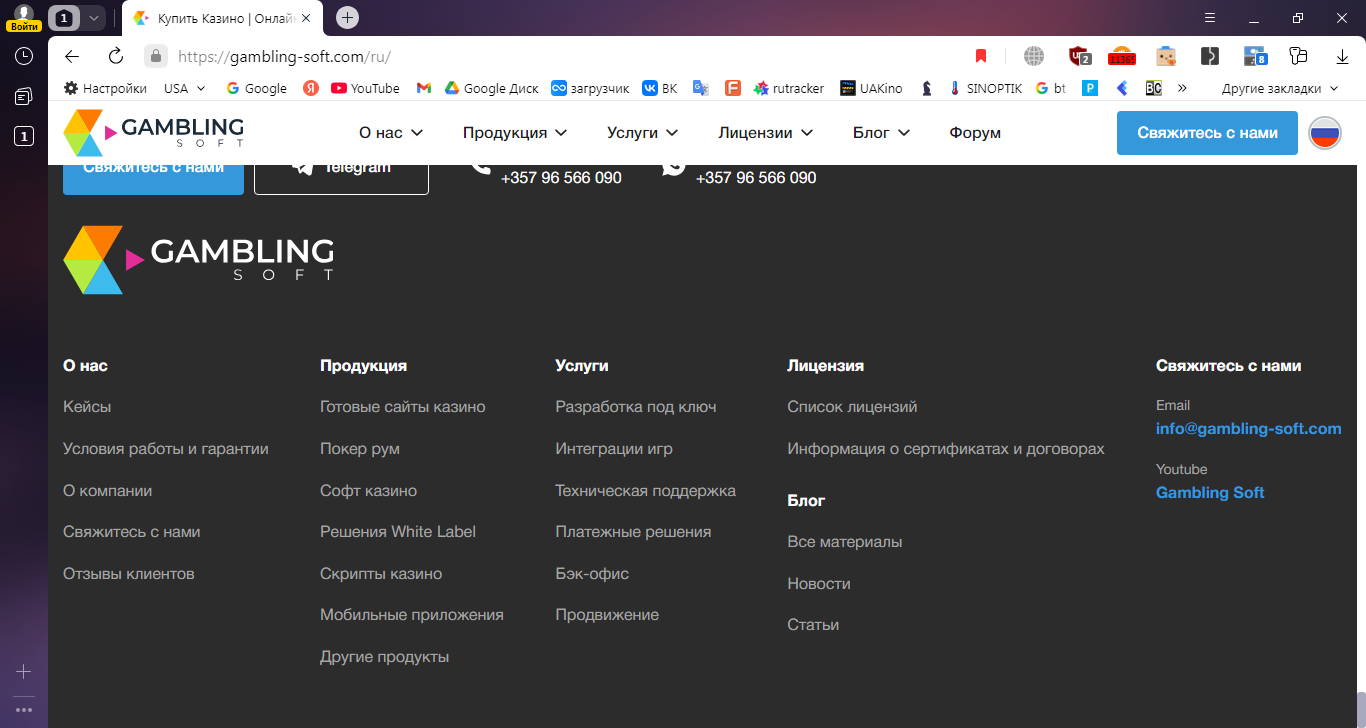Viewport: 1366px width, 728px height.
Task: Click the extension with red 11369 counter
Action: pyautogui.click(x=1122, y=56)
